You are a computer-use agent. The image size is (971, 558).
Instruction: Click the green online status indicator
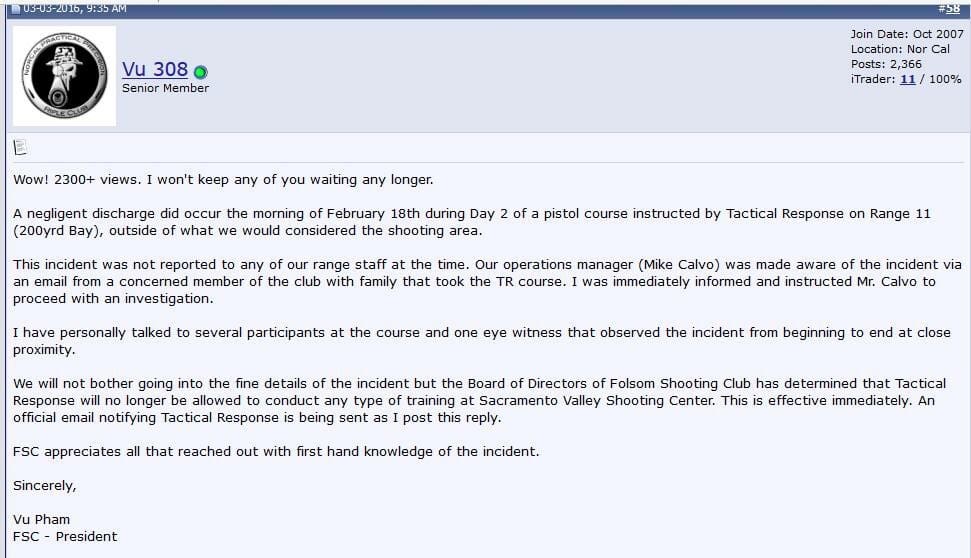tap(200, 72)
